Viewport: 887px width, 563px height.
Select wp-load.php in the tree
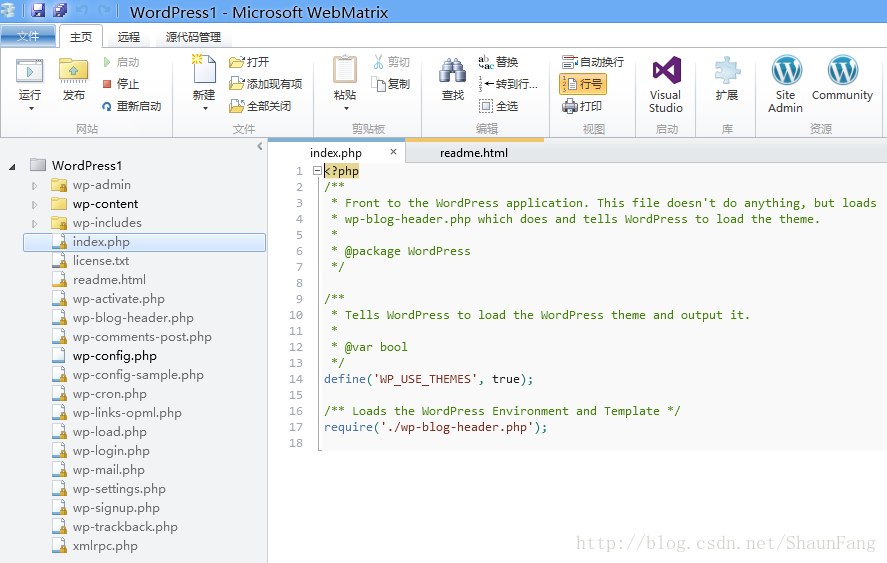coord(109,432)
